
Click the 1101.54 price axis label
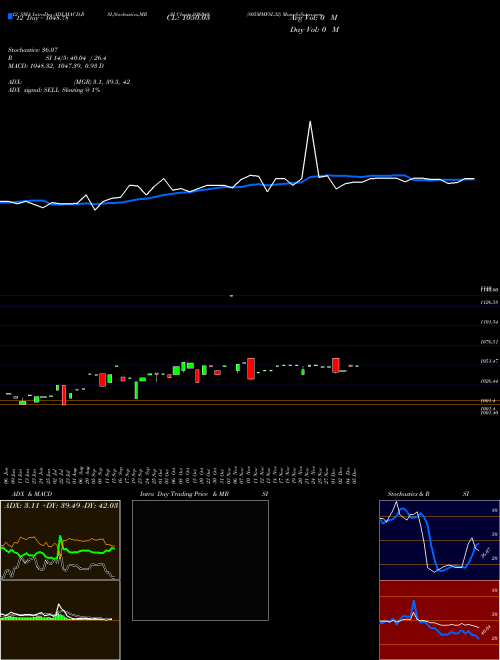[x=489, y=322]
